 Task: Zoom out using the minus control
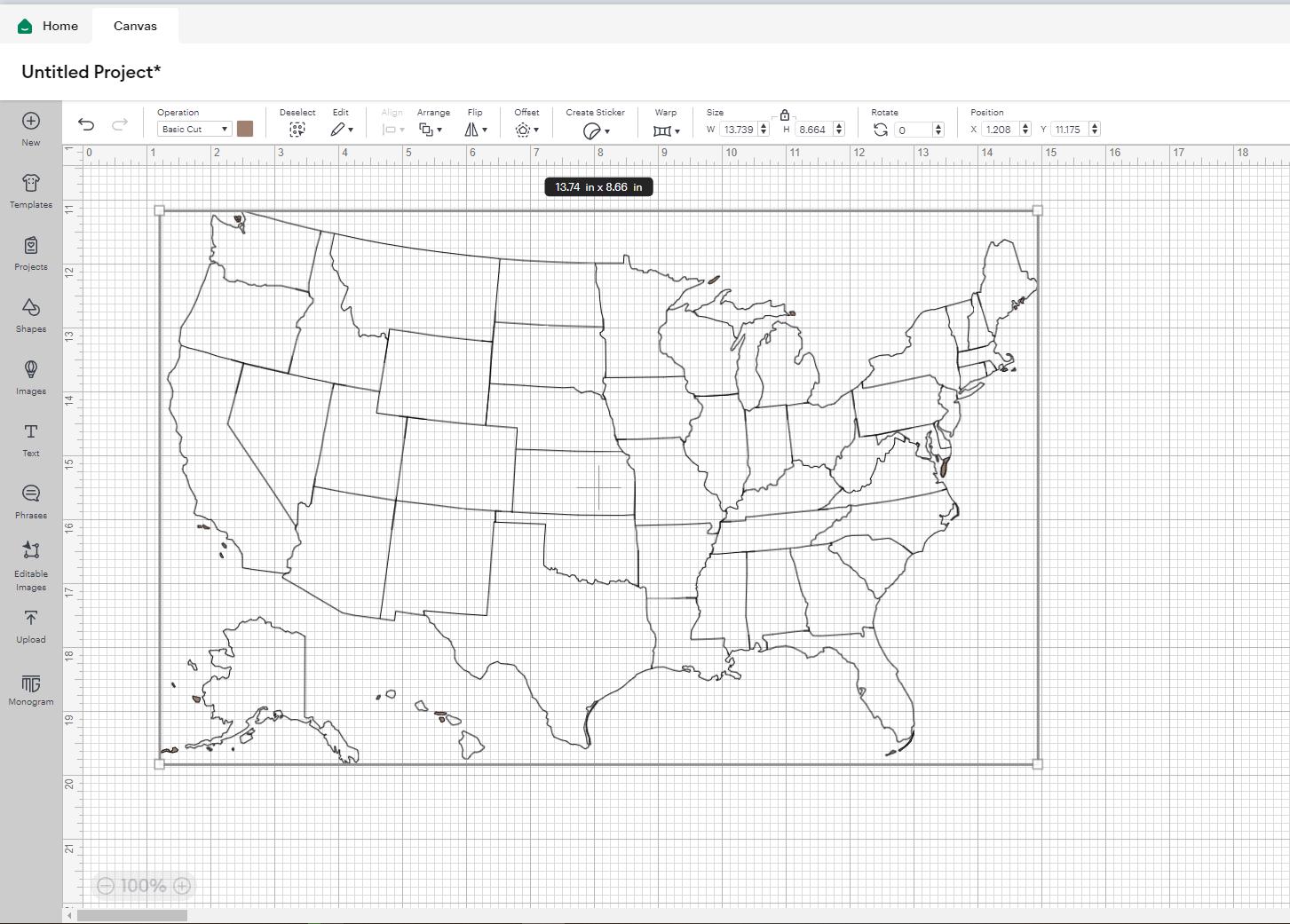click(106, 885)
